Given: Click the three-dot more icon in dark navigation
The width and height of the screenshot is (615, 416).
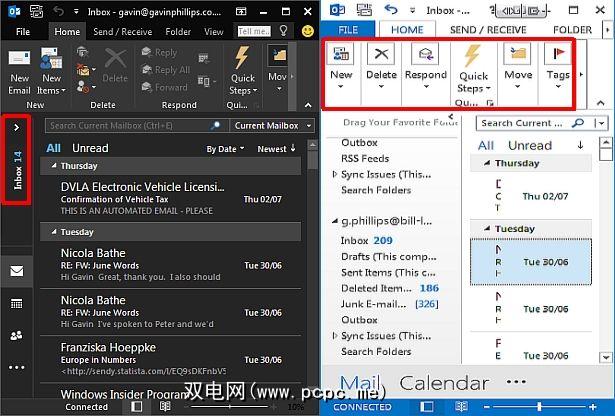Looking at the screenshot, I should click(16, 367).
